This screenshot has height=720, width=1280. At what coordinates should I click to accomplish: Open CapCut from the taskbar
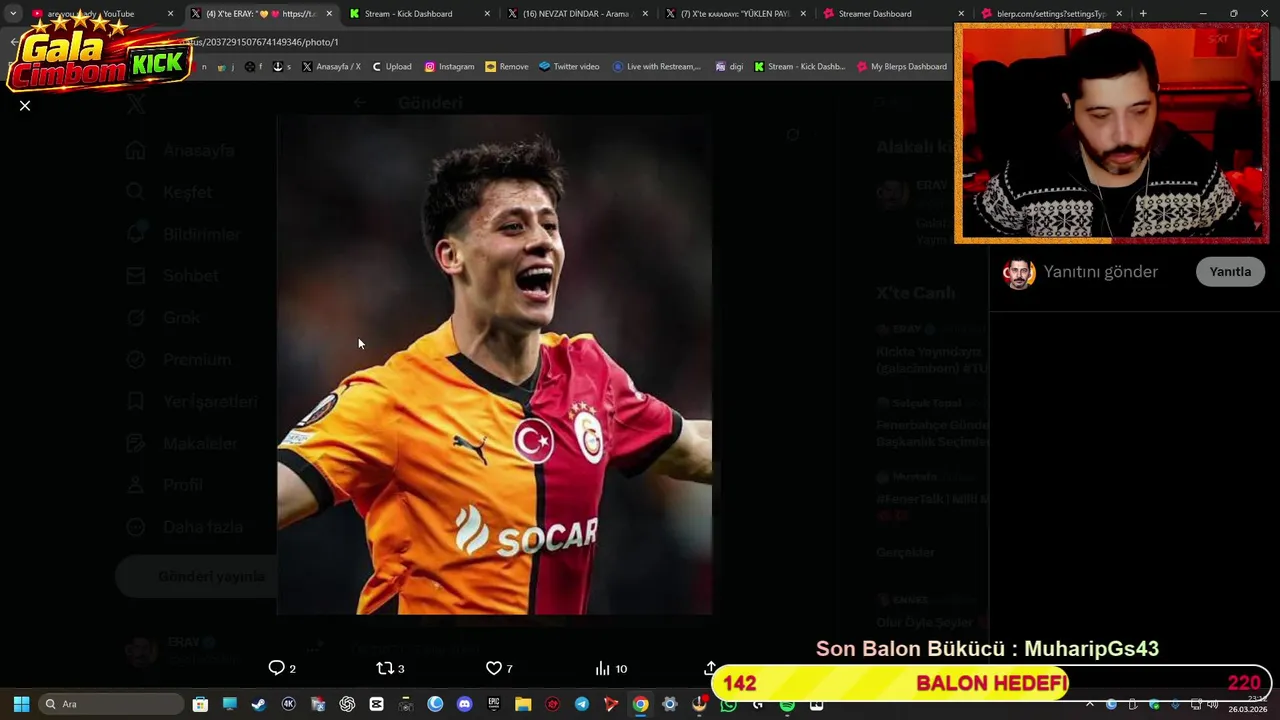(376, 704)
